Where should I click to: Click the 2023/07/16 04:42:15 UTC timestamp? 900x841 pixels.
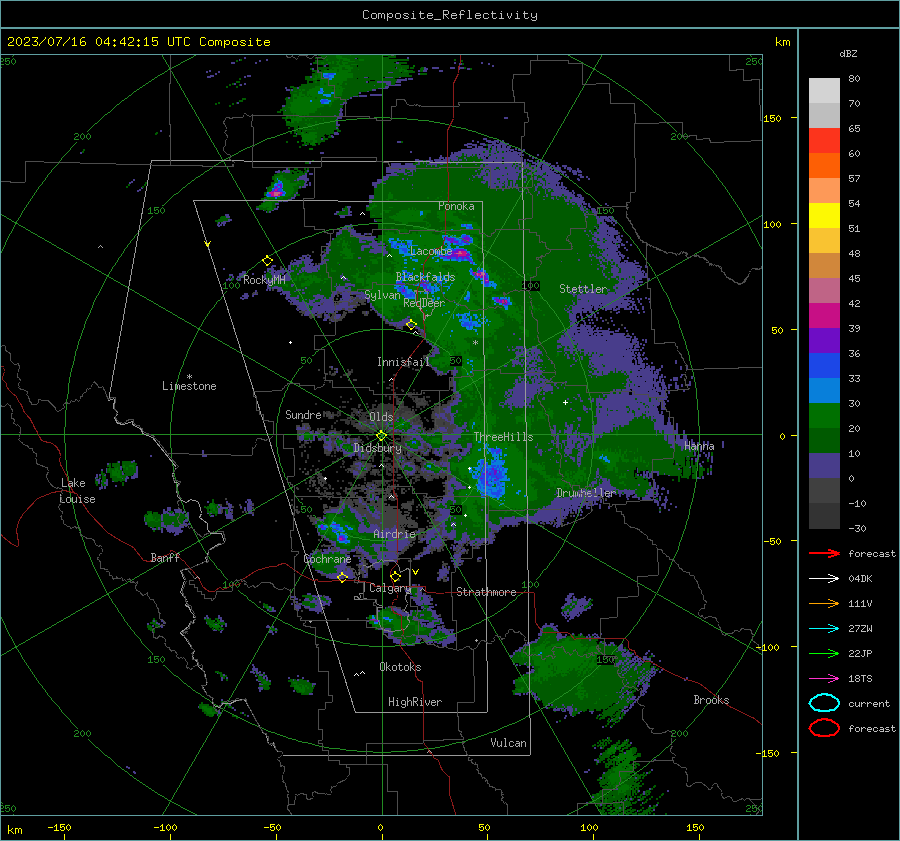(x=138, y=42)
